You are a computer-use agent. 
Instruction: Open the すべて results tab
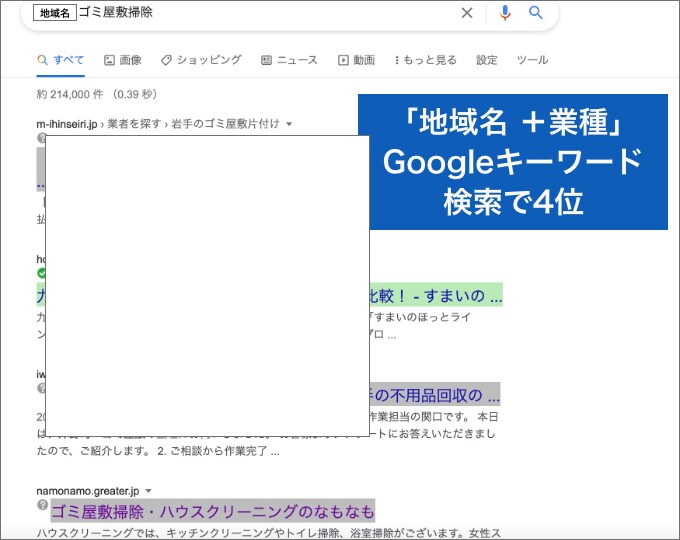(x=61, y=60)
